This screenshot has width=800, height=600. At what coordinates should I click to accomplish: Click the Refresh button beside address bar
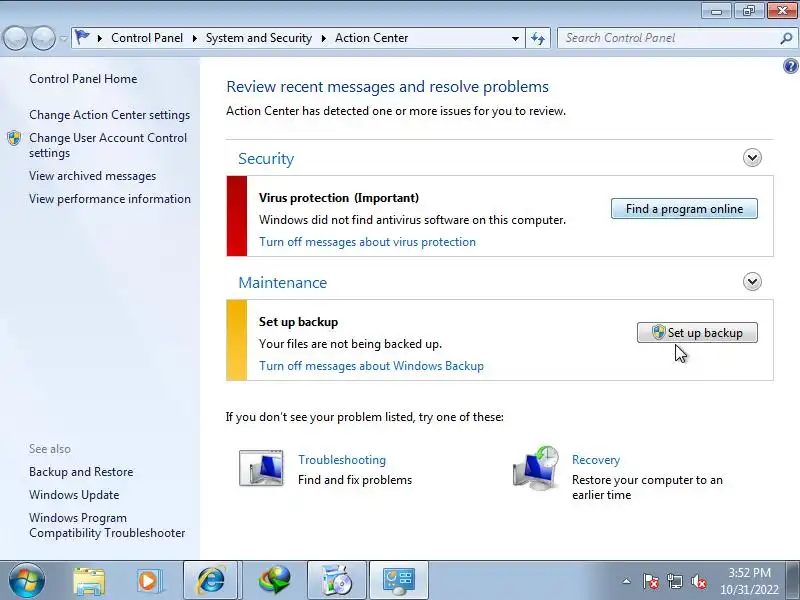538,38
